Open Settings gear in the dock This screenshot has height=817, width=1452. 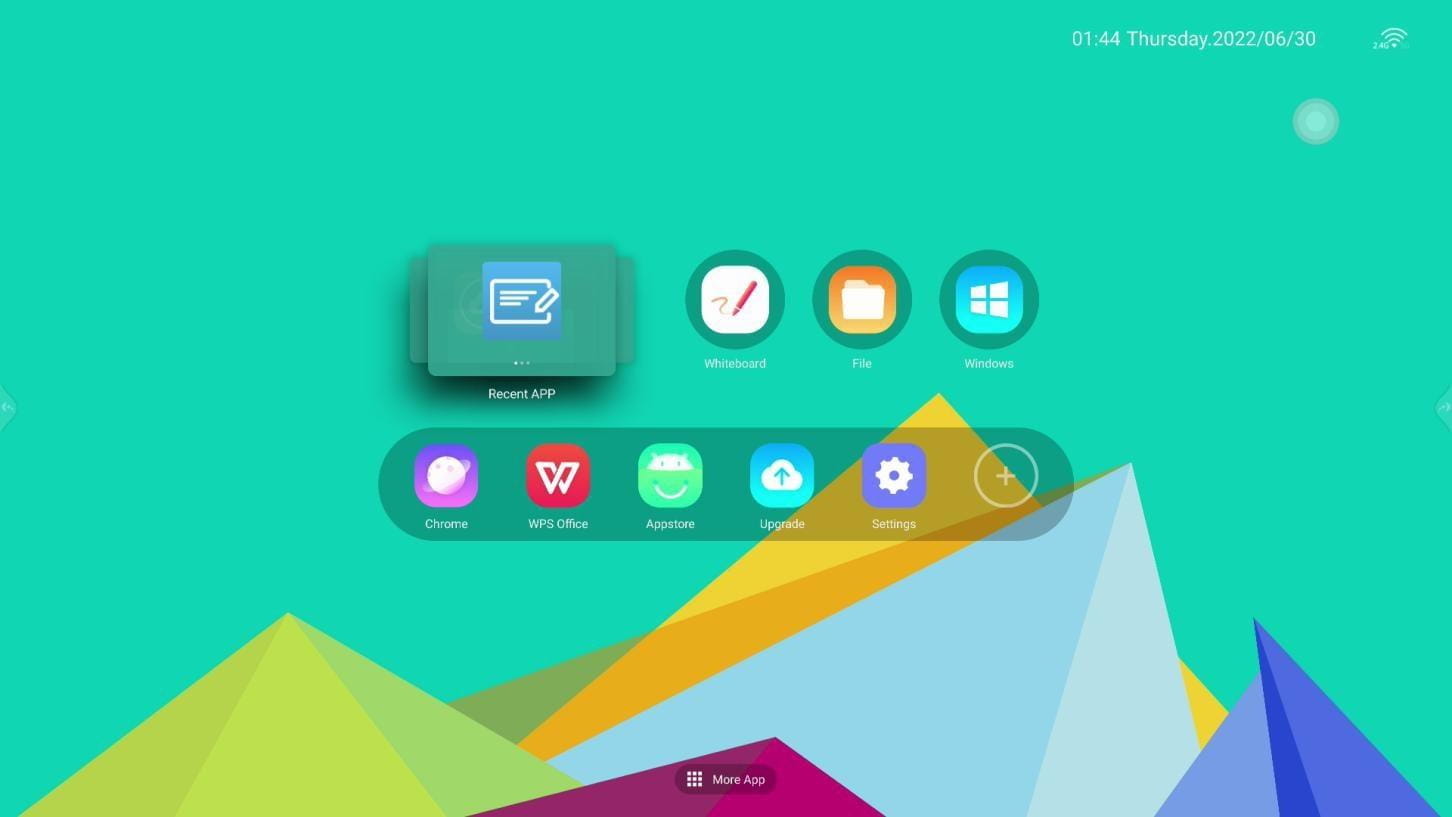pos(894,476)
